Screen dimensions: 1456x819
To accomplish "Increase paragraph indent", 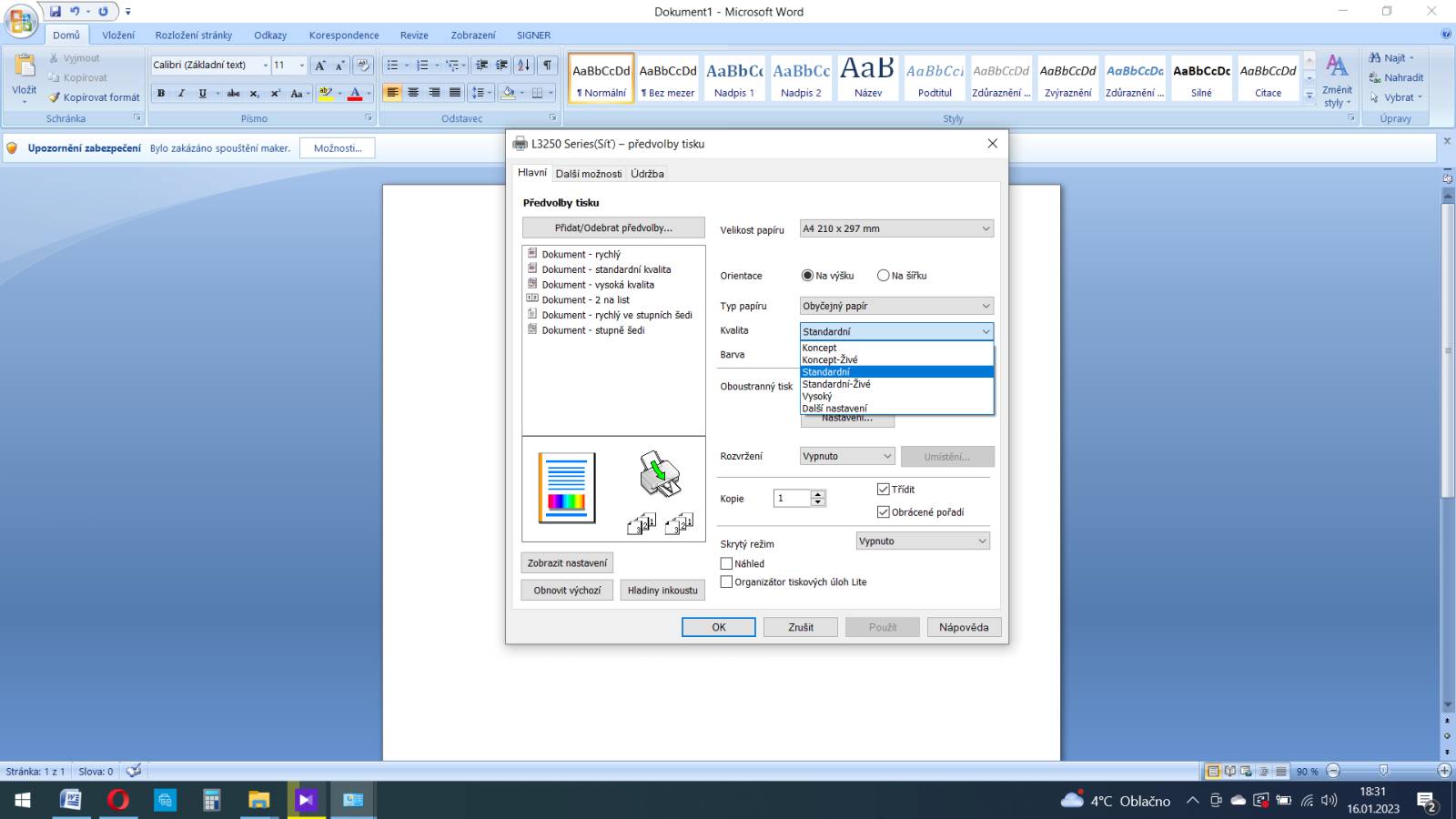I will (501, 65).
